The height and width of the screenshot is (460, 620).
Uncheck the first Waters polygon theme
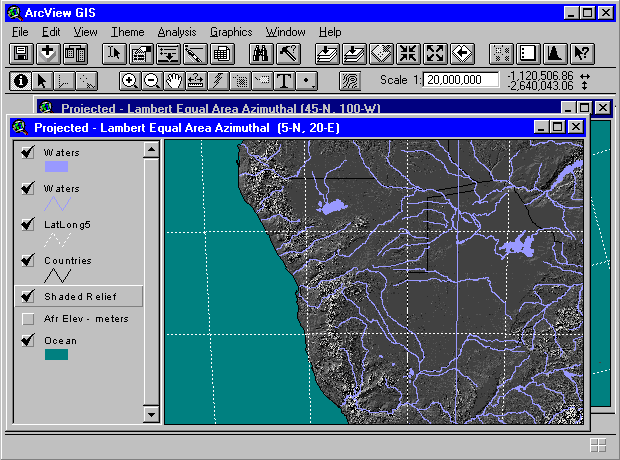tap(28, 152)
